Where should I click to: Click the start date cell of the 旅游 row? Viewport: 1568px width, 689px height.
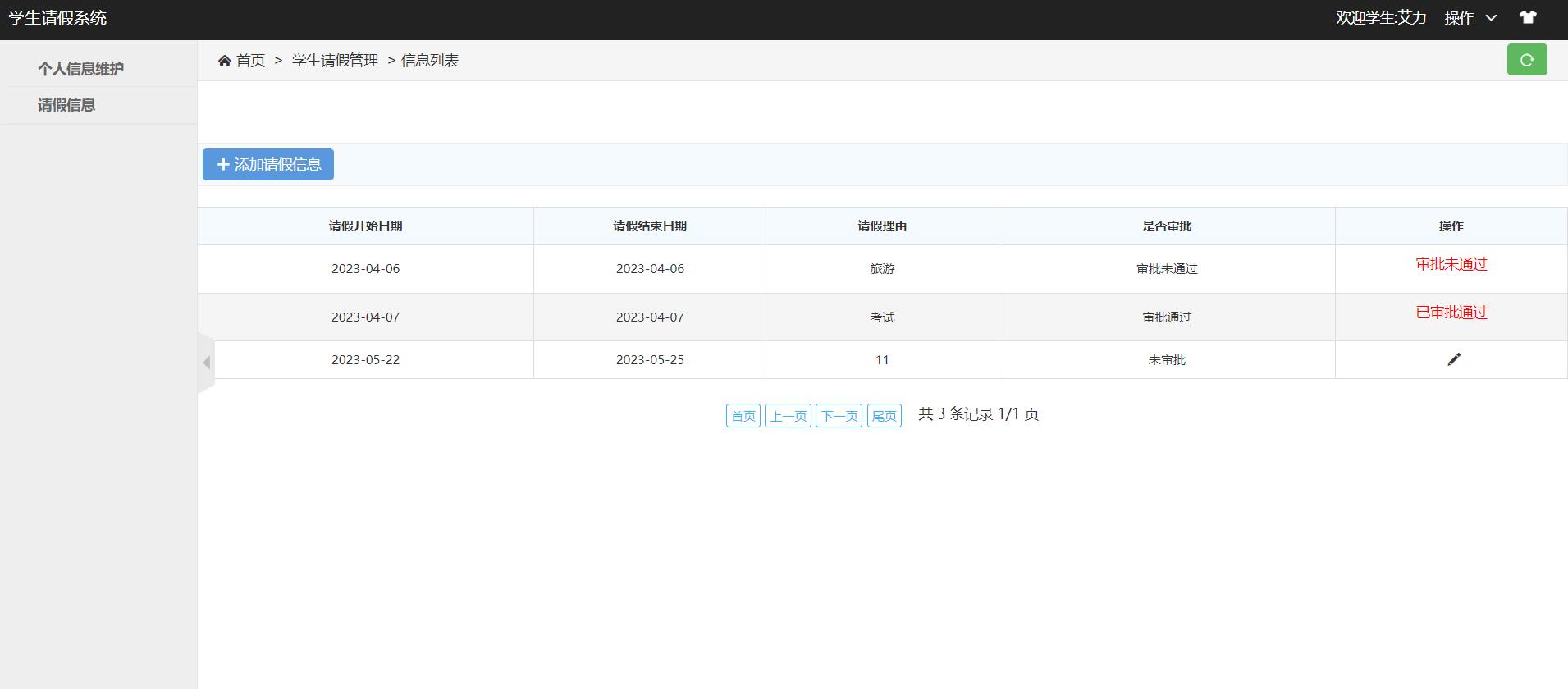365,269
